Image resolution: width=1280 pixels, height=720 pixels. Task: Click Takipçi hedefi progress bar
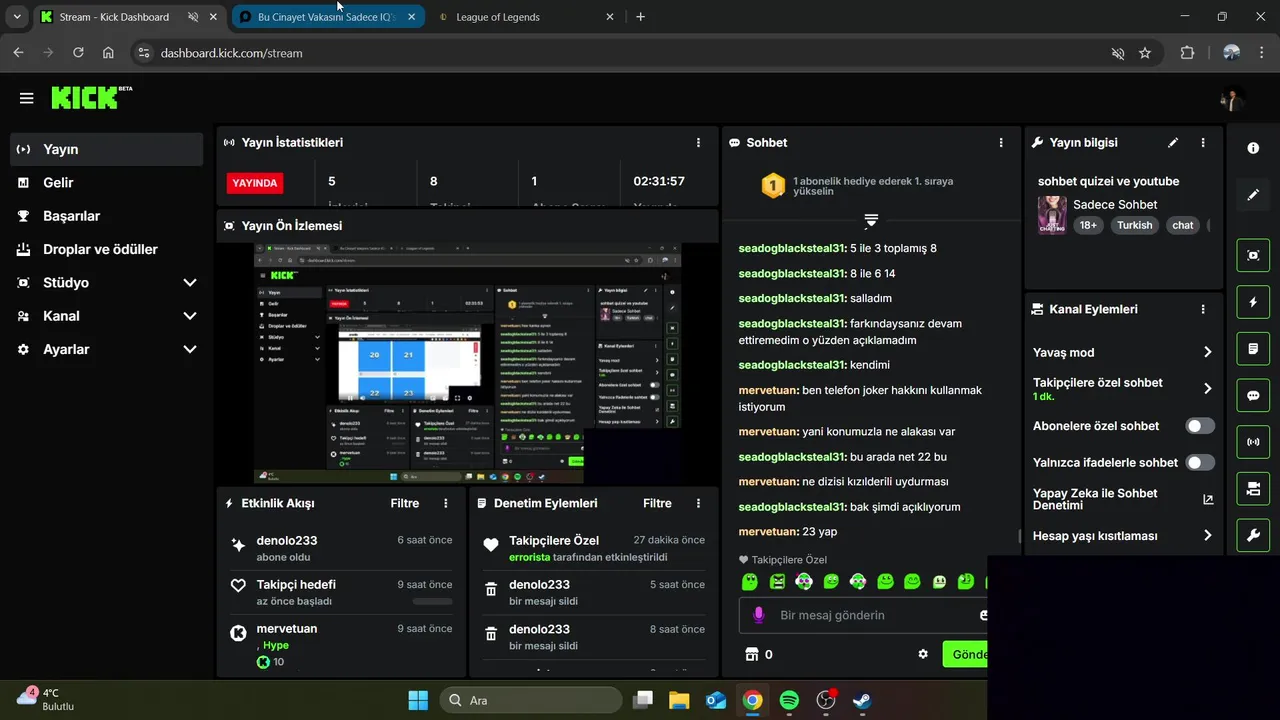tap(432, 601)
